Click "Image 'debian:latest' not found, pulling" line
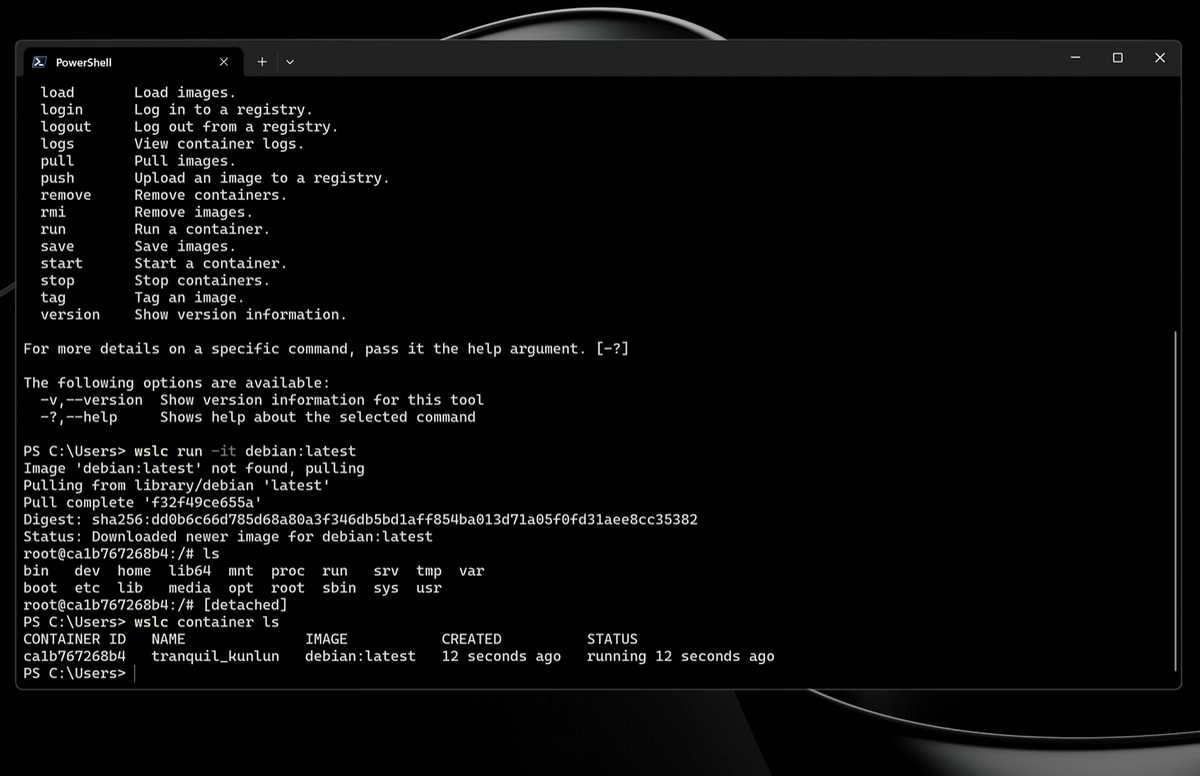 click(x=194, y=468)
